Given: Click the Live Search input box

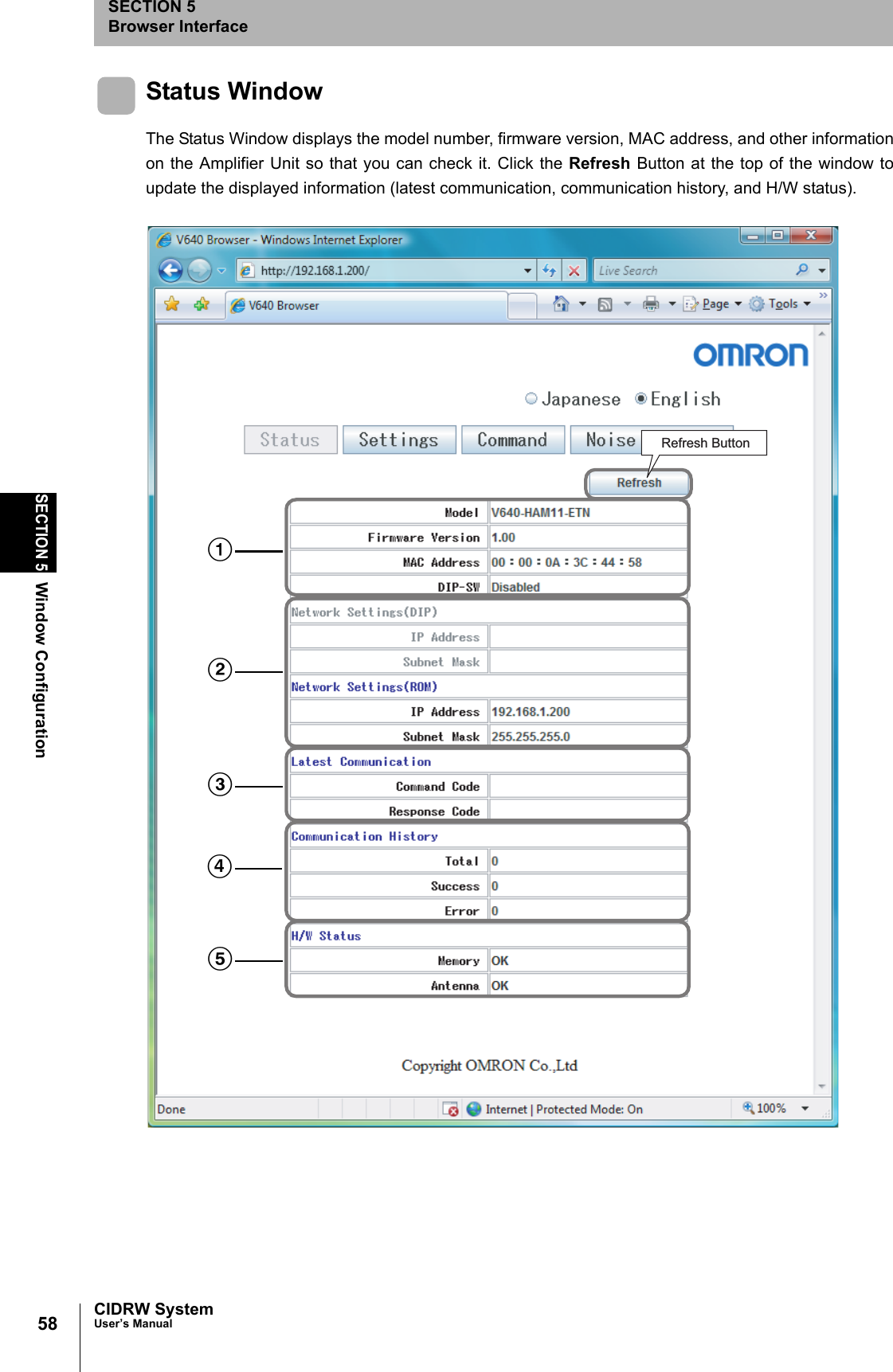Looking at the screenshot, I should click(x=691, y=271).
